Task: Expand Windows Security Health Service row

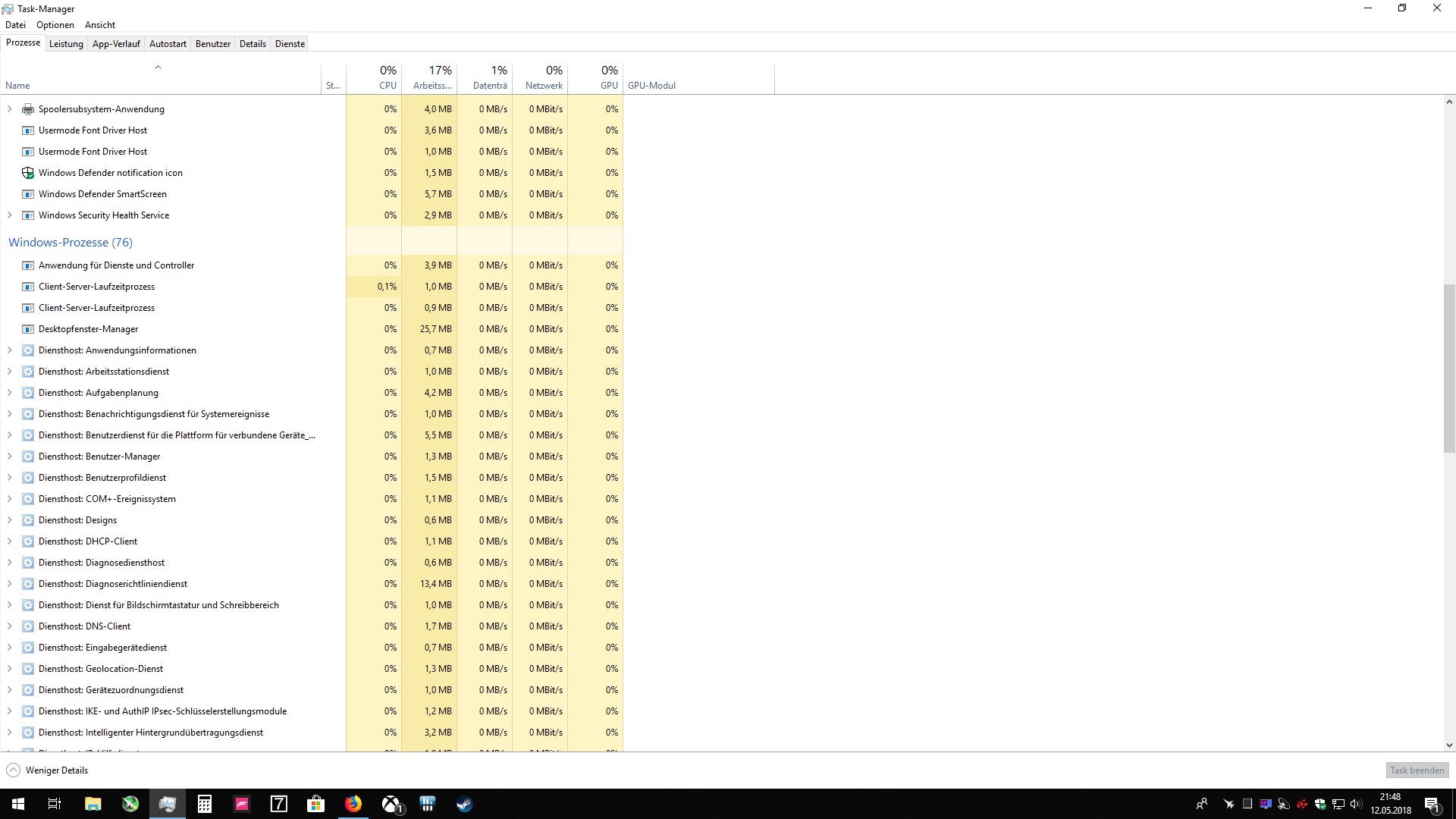Action: [x=9, y=215]
